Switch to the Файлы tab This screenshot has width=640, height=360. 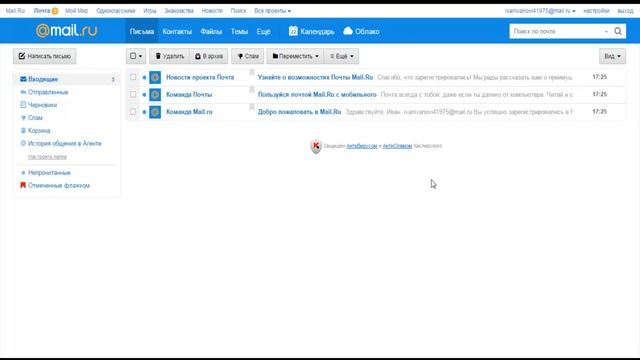pyautogui.click(x=211, y=31)
